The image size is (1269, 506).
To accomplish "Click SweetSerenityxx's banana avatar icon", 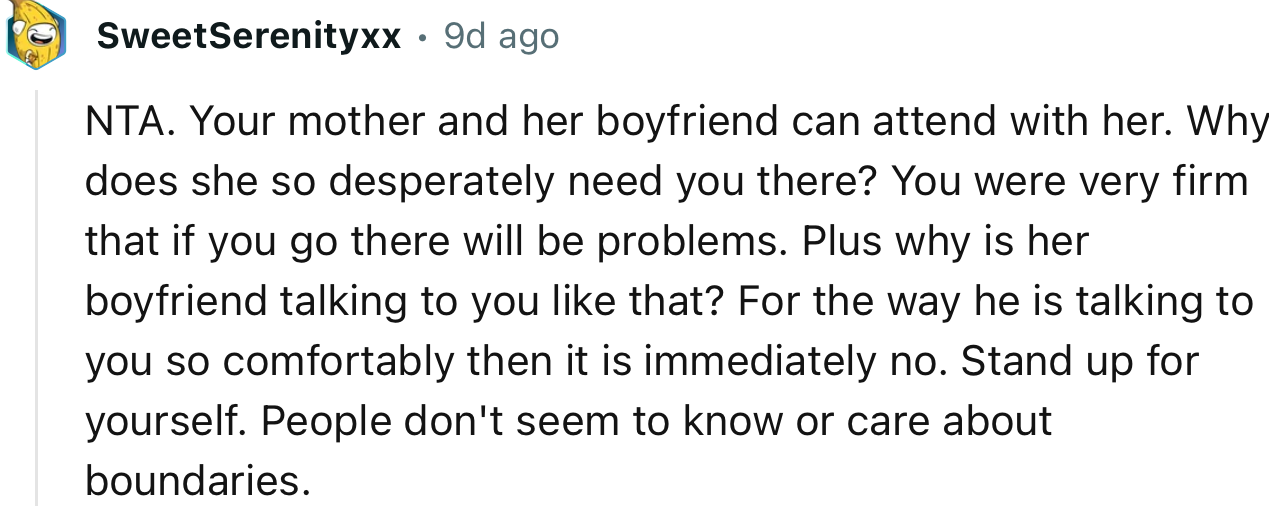I will (x=33, y=38).
